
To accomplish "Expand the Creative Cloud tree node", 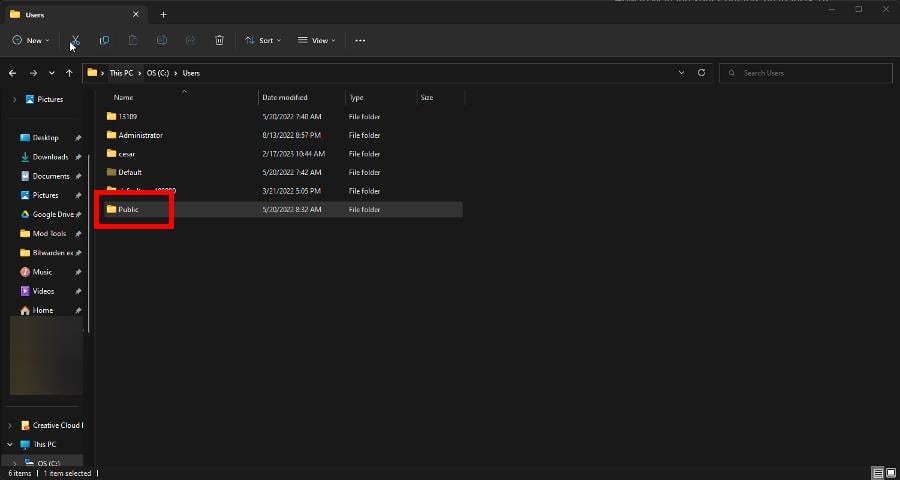I will point(11,425).
